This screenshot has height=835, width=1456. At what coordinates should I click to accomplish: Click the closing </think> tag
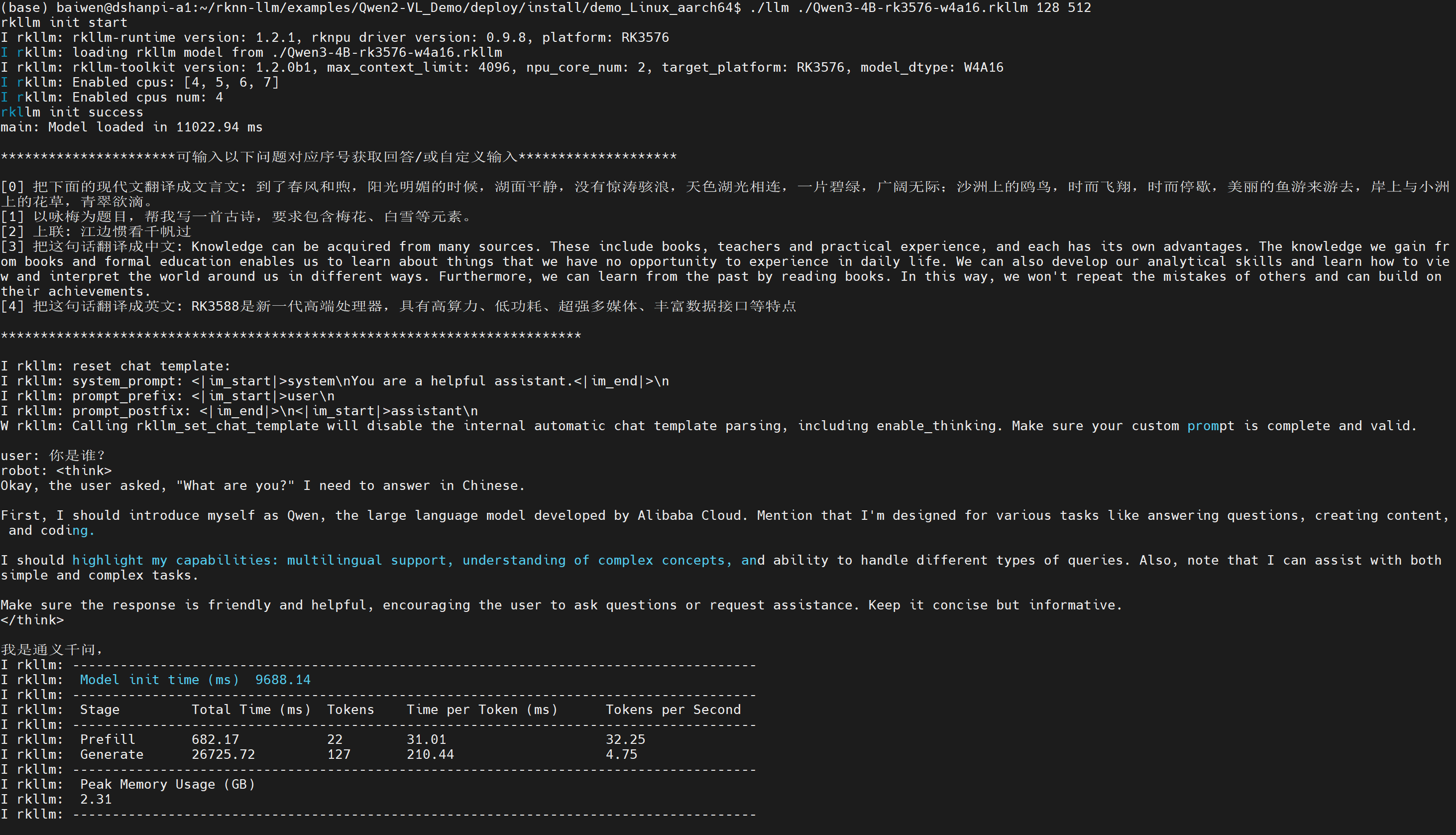(32, 620)
